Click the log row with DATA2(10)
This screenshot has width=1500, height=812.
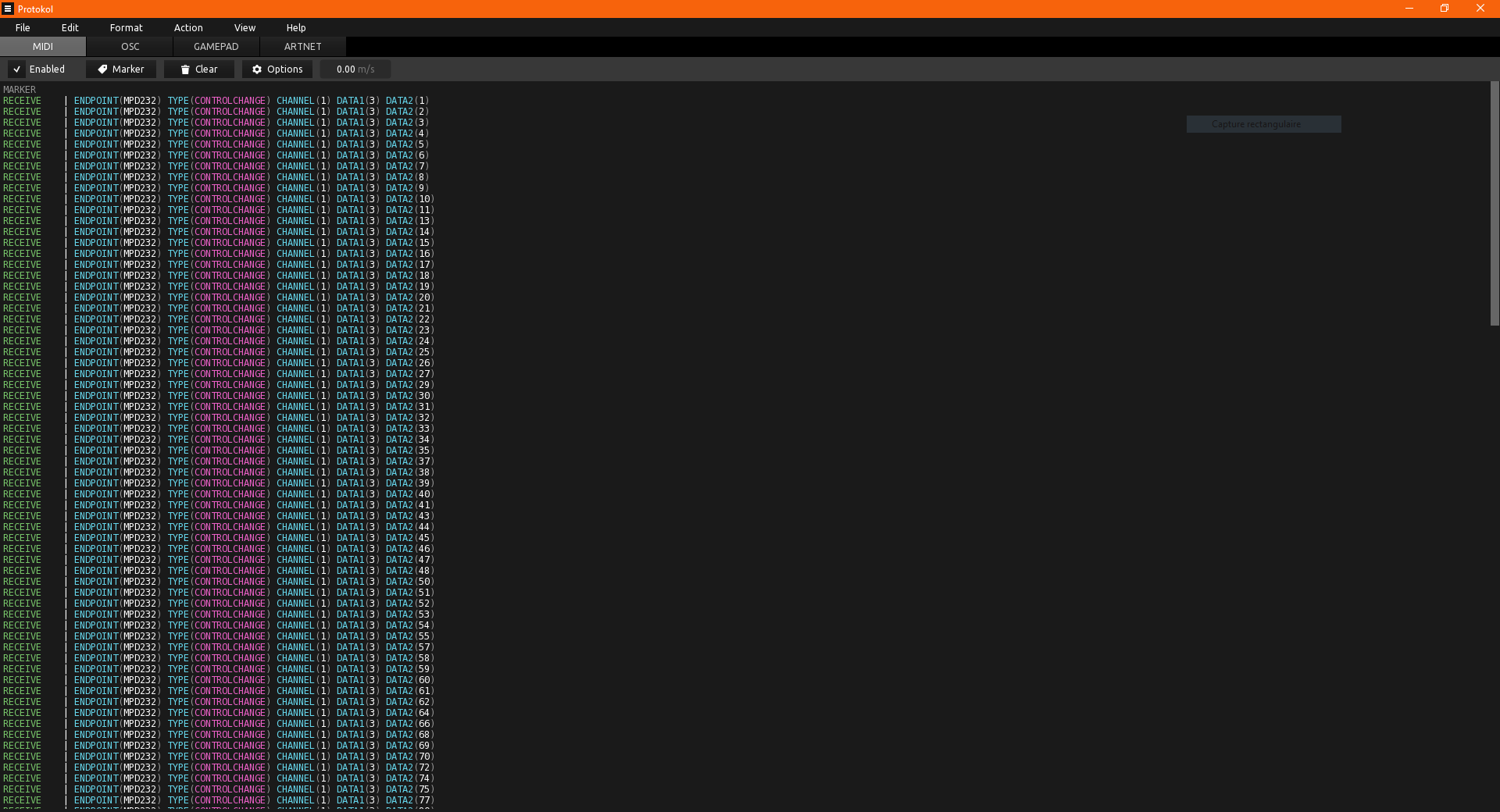[219, 199]
